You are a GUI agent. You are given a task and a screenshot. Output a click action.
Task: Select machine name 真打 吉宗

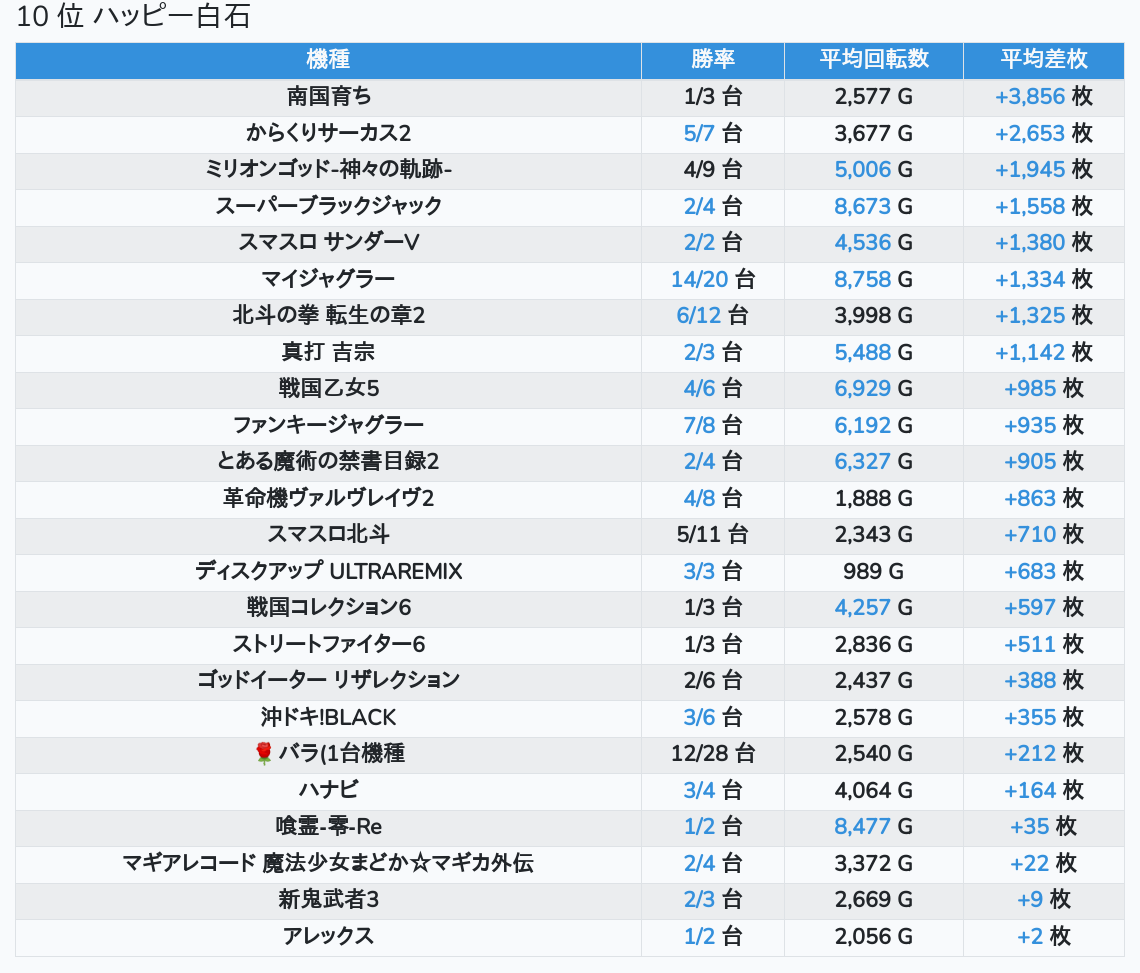329,352
